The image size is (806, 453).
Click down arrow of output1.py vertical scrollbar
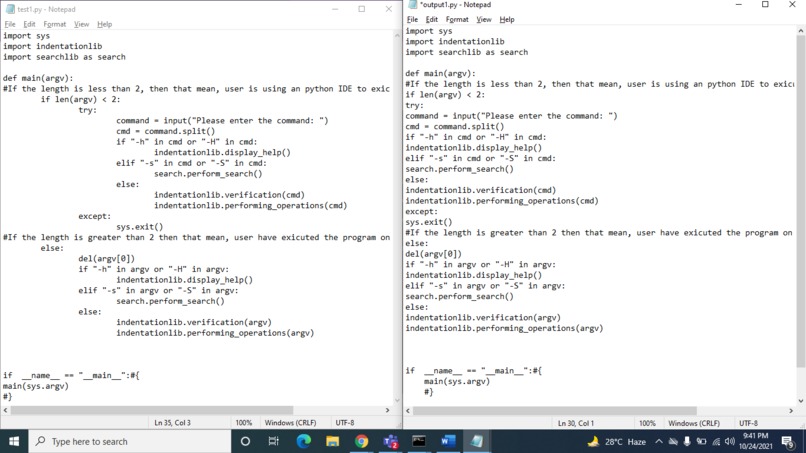(x=801, y=401)
